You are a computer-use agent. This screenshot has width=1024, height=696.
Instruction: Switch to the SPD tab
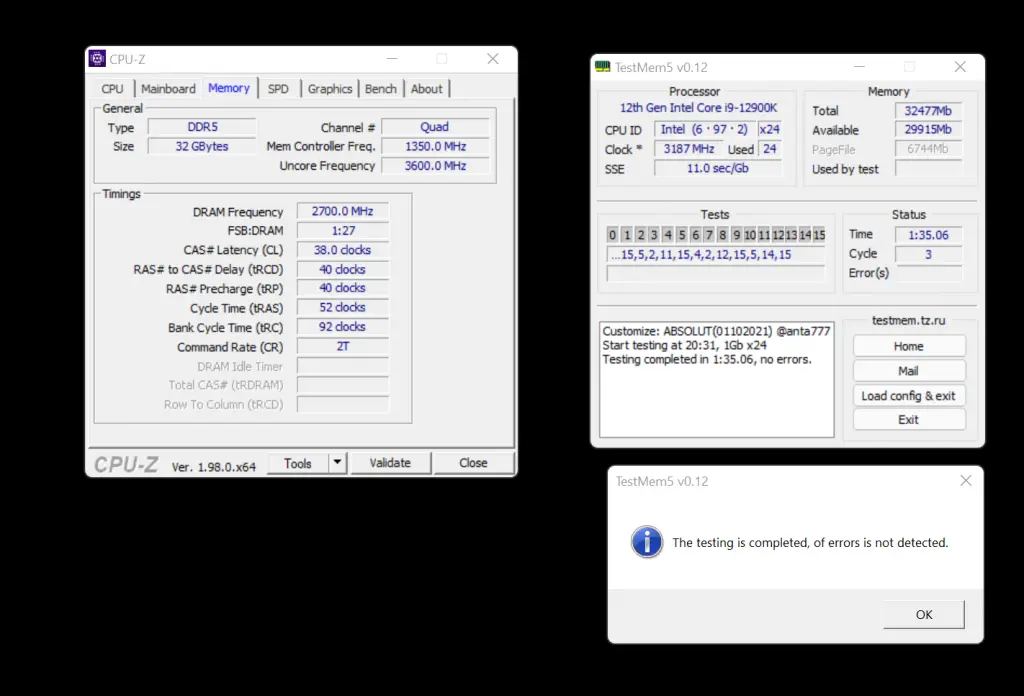point(278,89)
